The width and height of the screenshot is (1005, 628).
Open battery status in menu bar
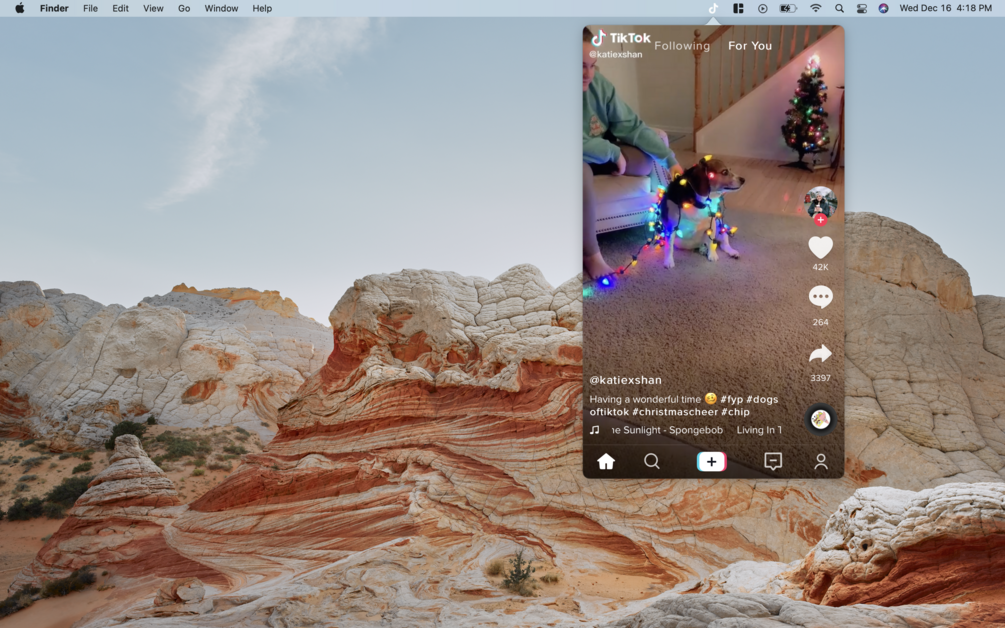click(x=788, y=8)
